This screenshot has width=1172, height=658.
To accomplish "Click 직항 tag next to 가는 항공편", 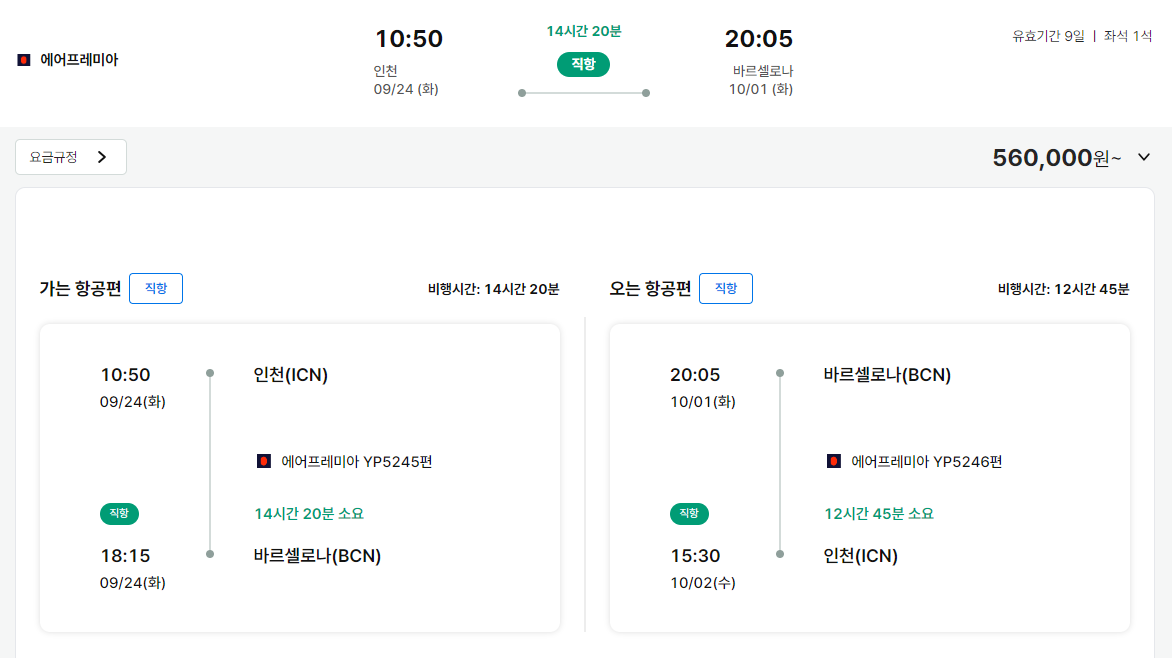I will click(155, 289).
